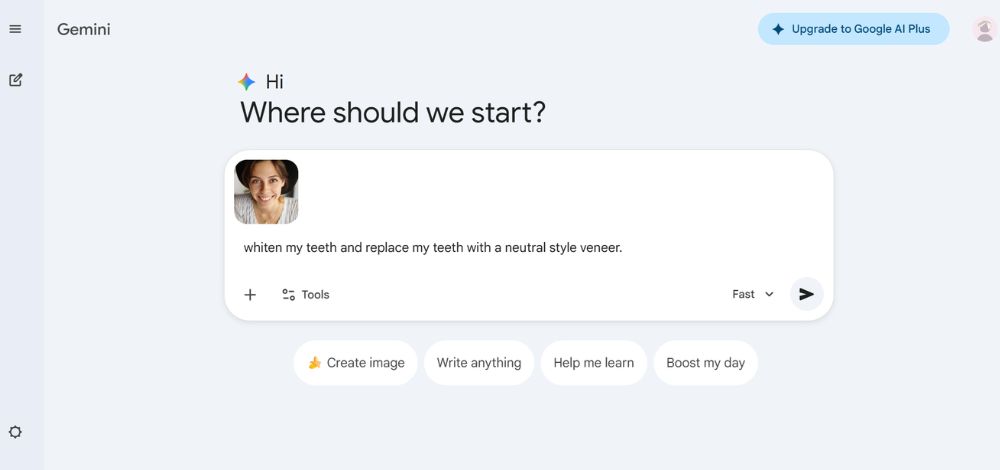This screenshot has width=1000, height=470.
Task: Select the Boost my day chip
Action: pos(706,363)
